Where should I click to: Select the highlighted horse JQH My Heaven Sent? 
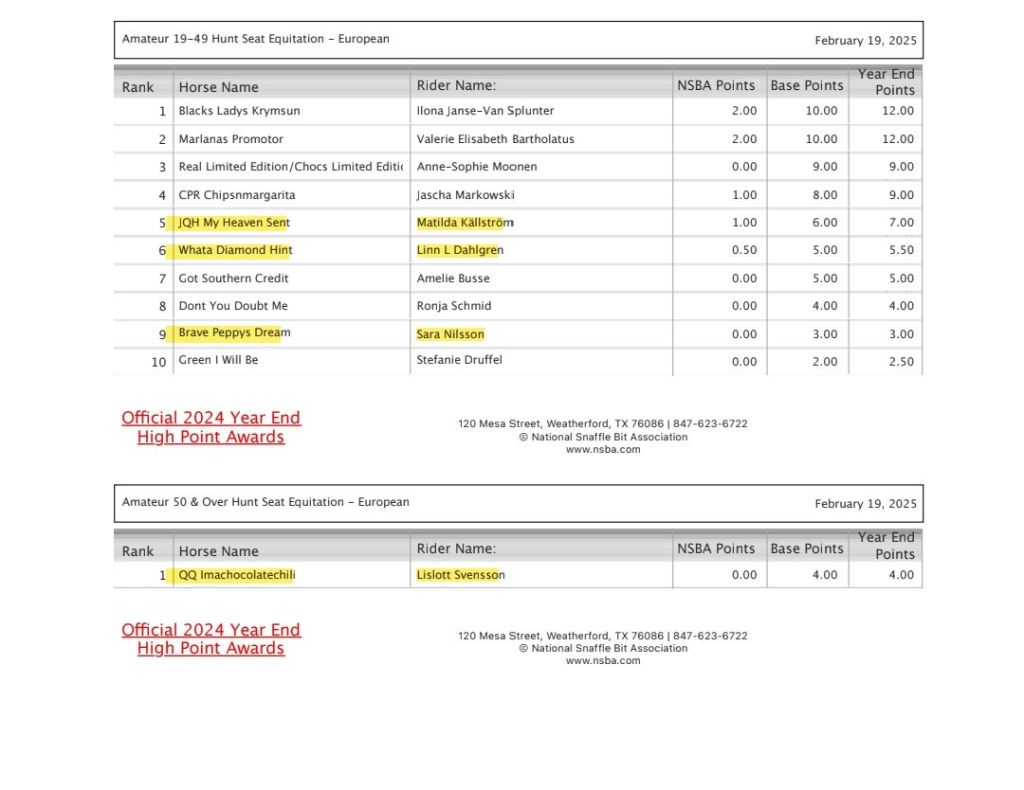point(234,223)
